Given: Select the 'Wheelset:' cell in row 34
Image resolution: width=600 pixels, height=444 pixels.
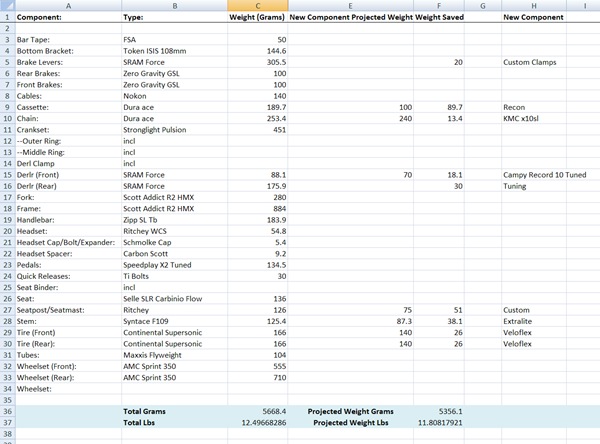Looking at the screenshot, I should pyautogui.click(x=68, y=389).
